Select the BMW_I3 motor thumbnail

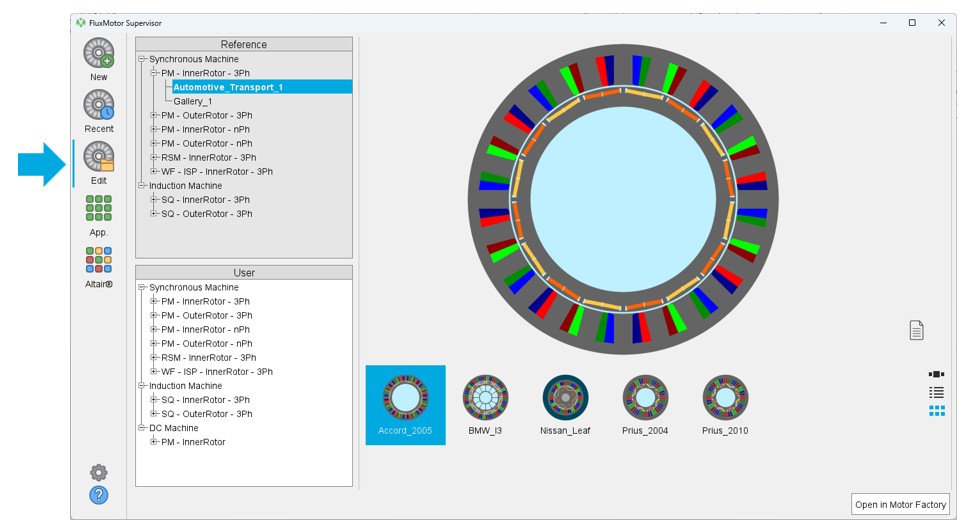click(x=485, y=398)
